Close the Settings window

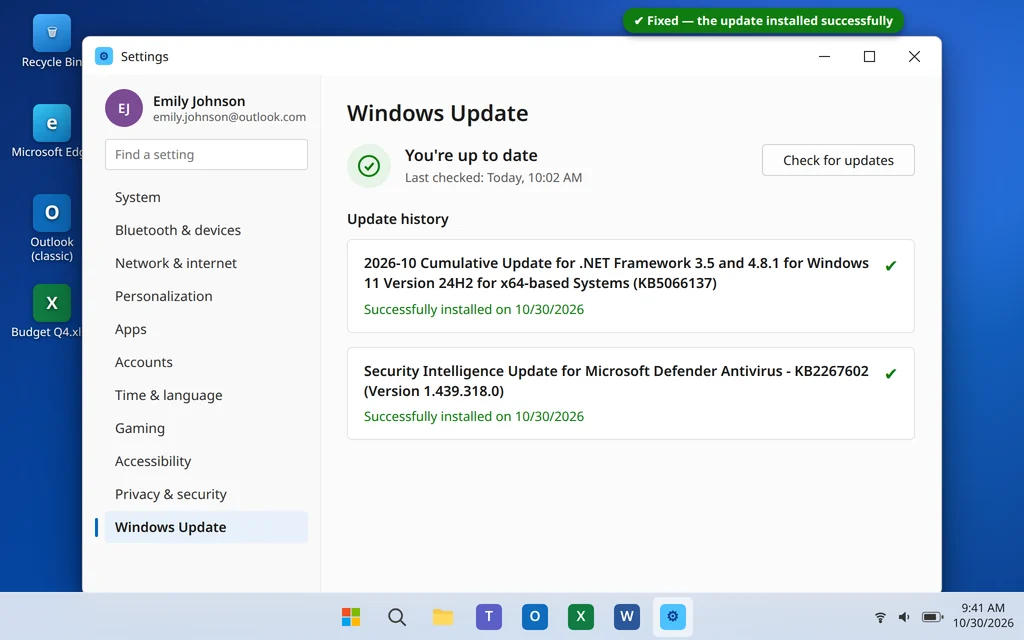click(914, 56)
